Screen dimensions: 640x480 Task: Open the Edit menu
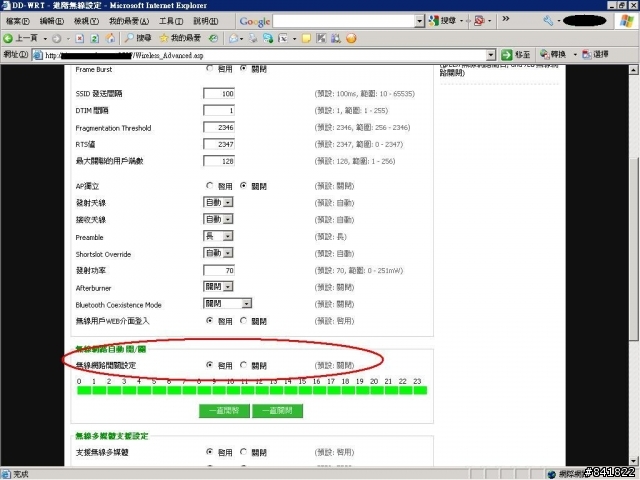click(52, 21)
